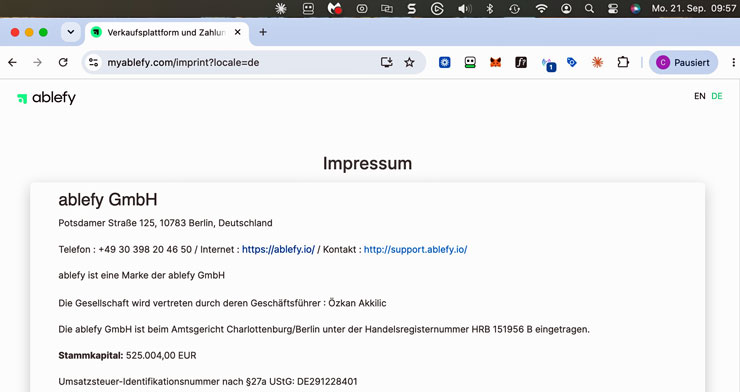Open the Extensions puzzle piece menu

pos(623,62)
